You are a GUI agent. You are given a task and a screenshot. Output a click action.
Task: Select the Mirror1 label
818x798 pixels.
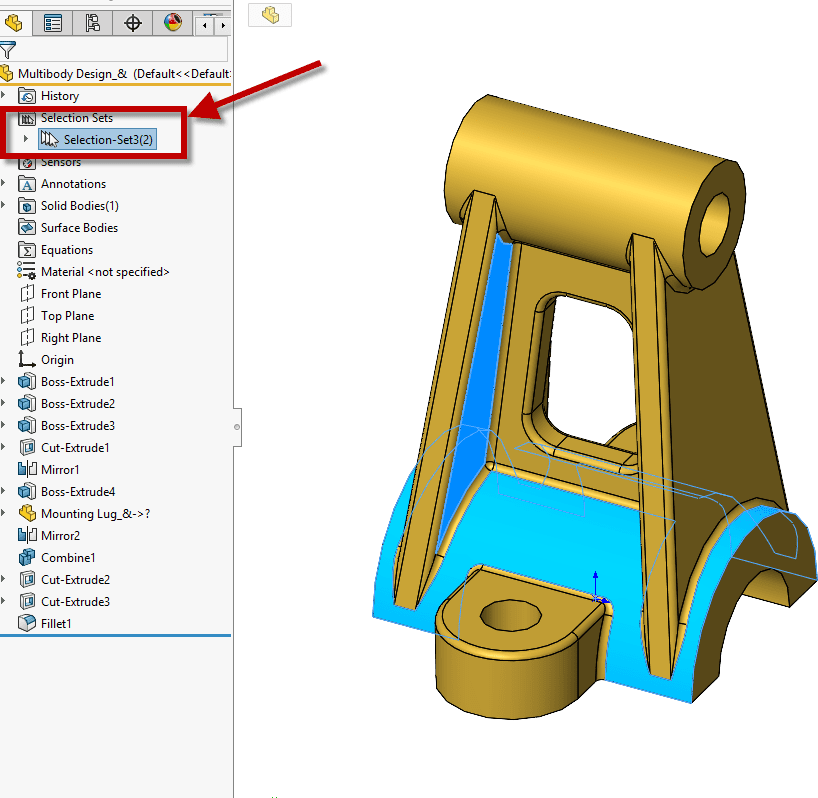click(x=60, y=469)
